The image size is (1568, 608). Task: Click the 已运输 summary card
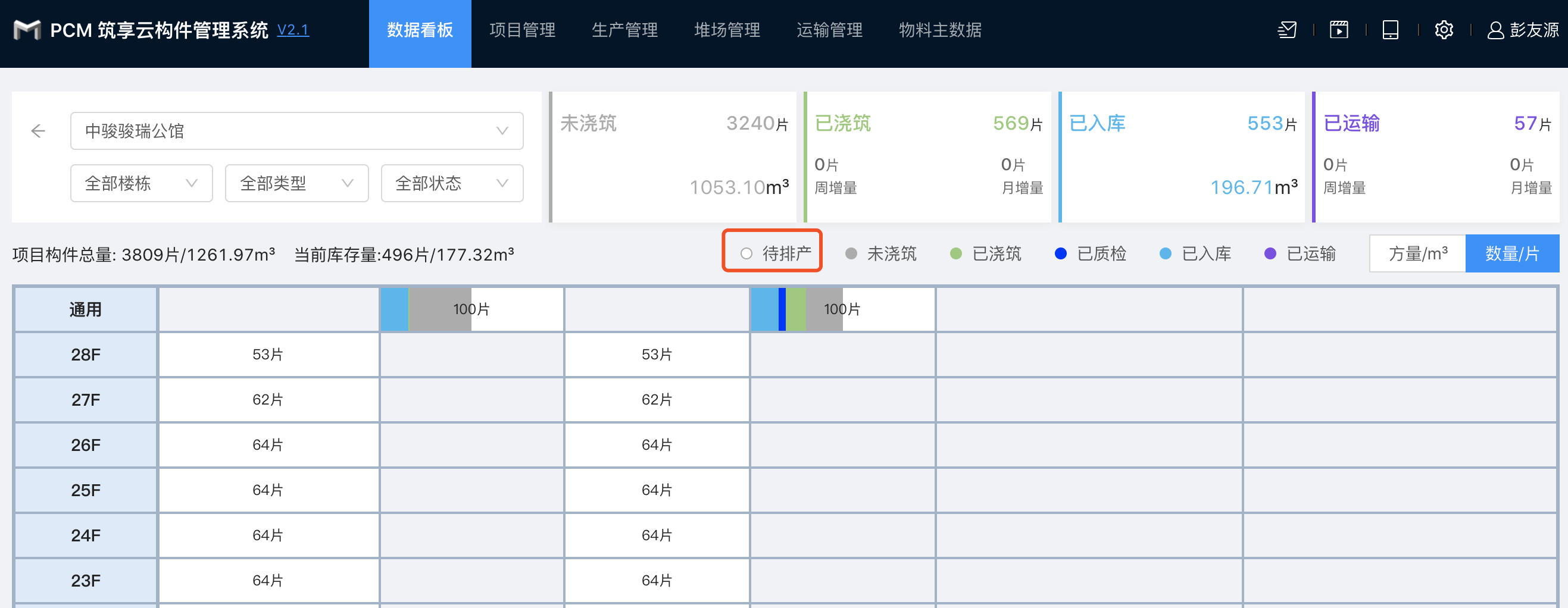point(1435,157)
